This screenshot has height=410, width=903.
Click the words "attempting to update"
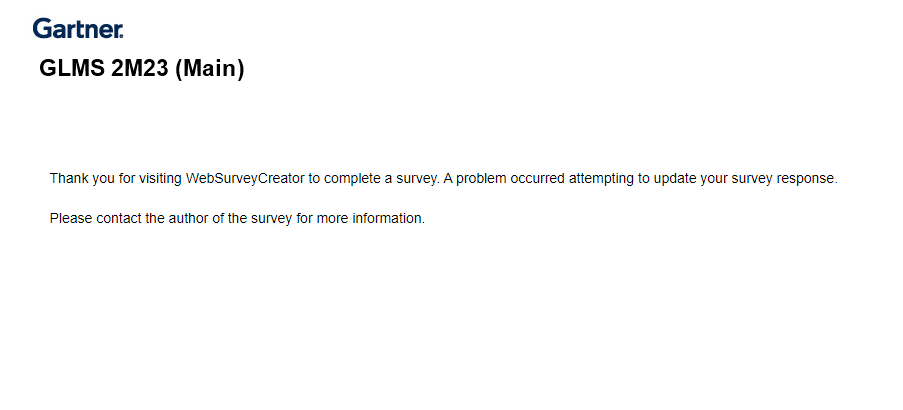[632, 179]
